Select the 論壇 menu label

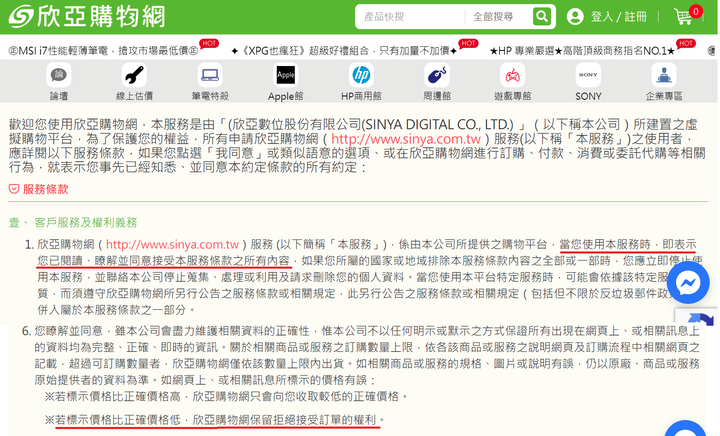pos(59,96)
